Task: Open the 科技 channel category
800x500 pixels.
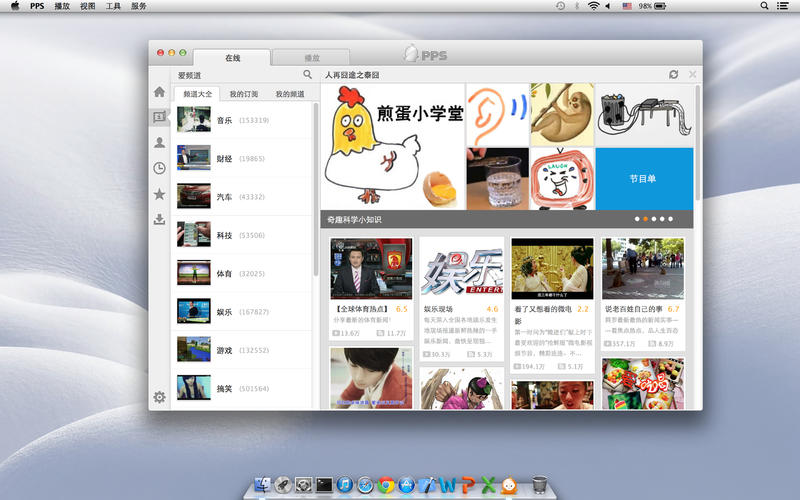Action: (x=242, y=235)
